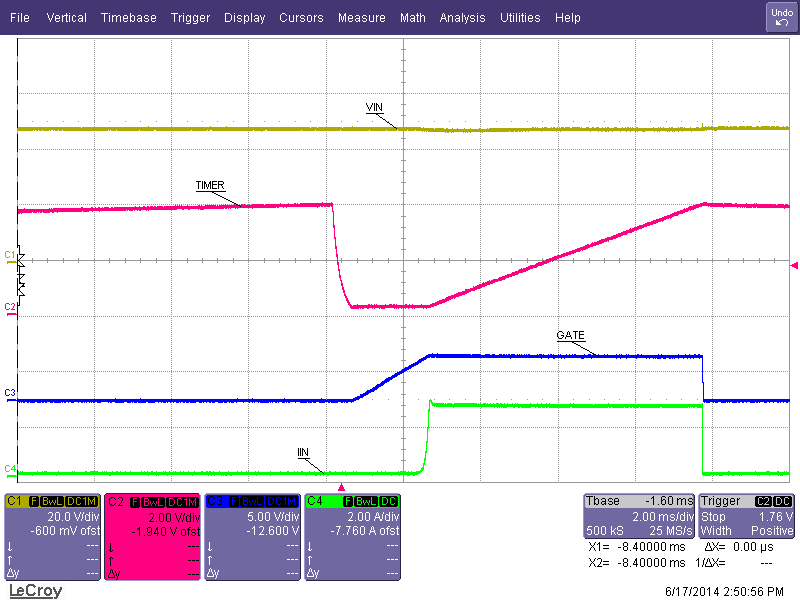Select the C3 ground marker on left edge

[9, 393]
